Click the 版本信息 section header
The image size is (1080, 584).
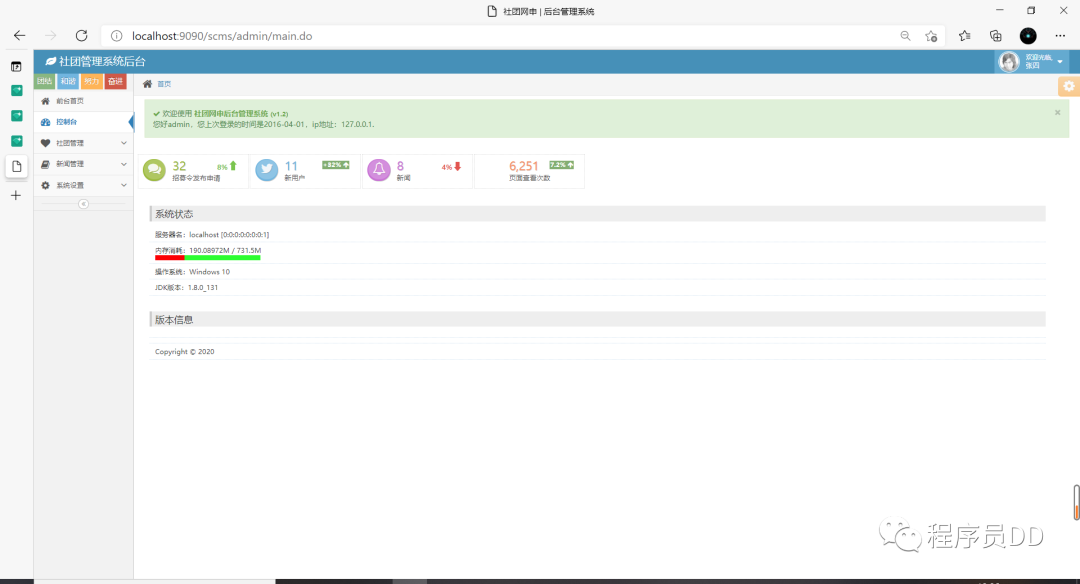pos(598,320)
